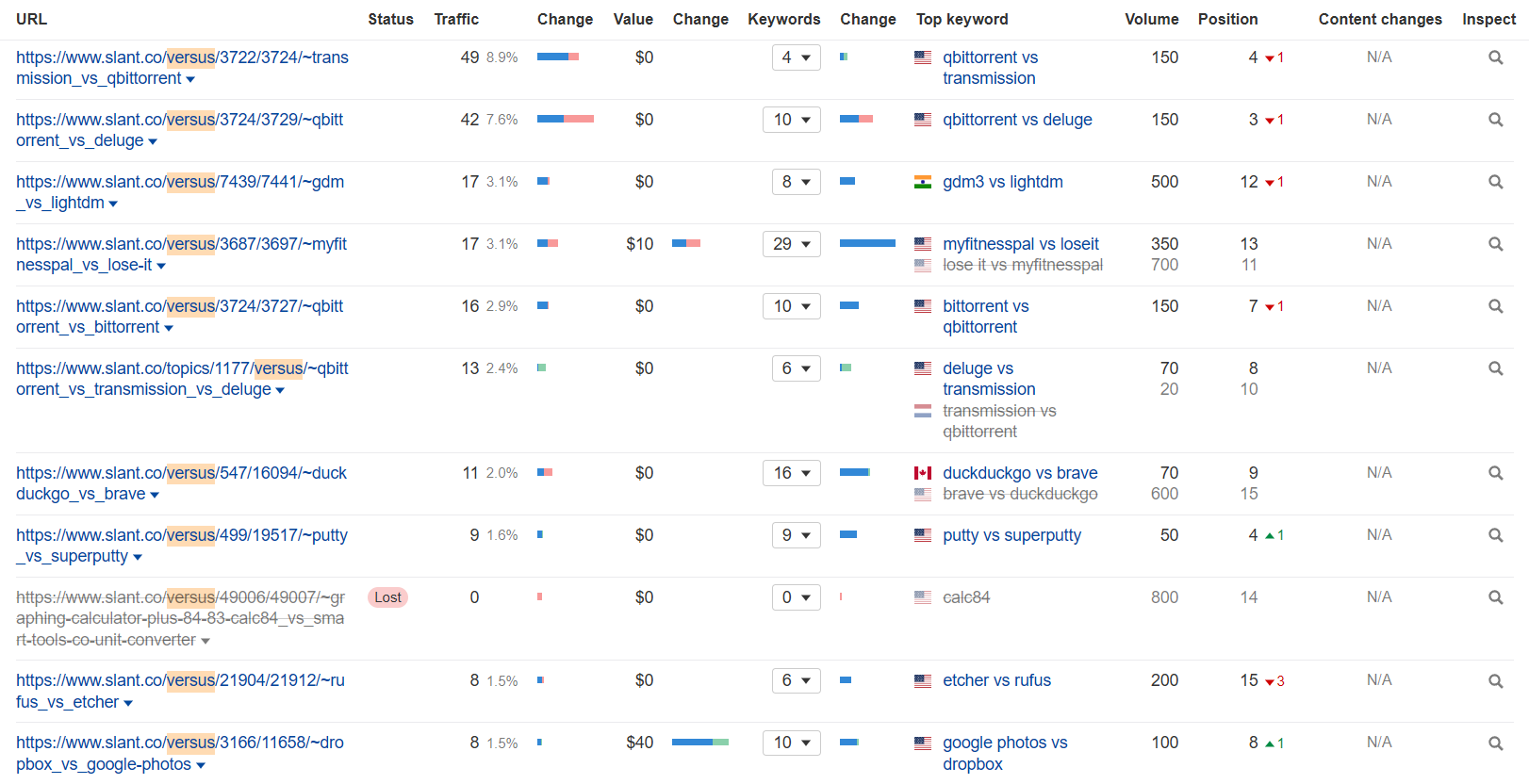Click the US flag beside google photos vs dropbox
This screenshot has height=784, width=1529.
coord(923,743)
